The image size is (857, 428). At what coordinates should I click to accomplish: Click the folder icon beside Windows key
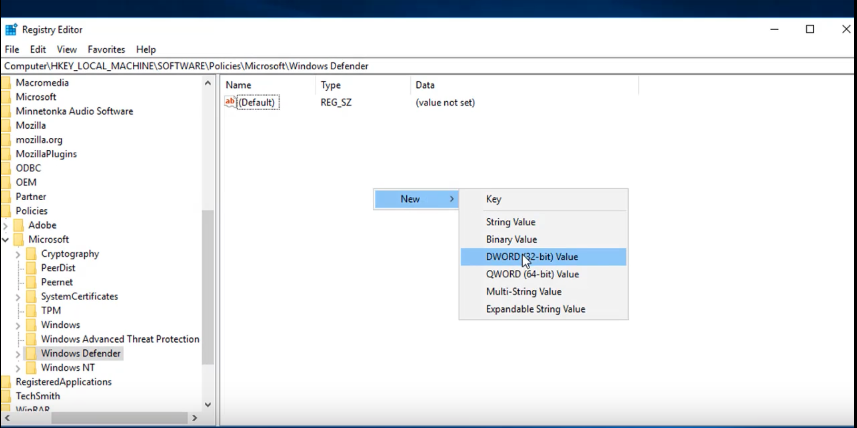pos(31,325)
